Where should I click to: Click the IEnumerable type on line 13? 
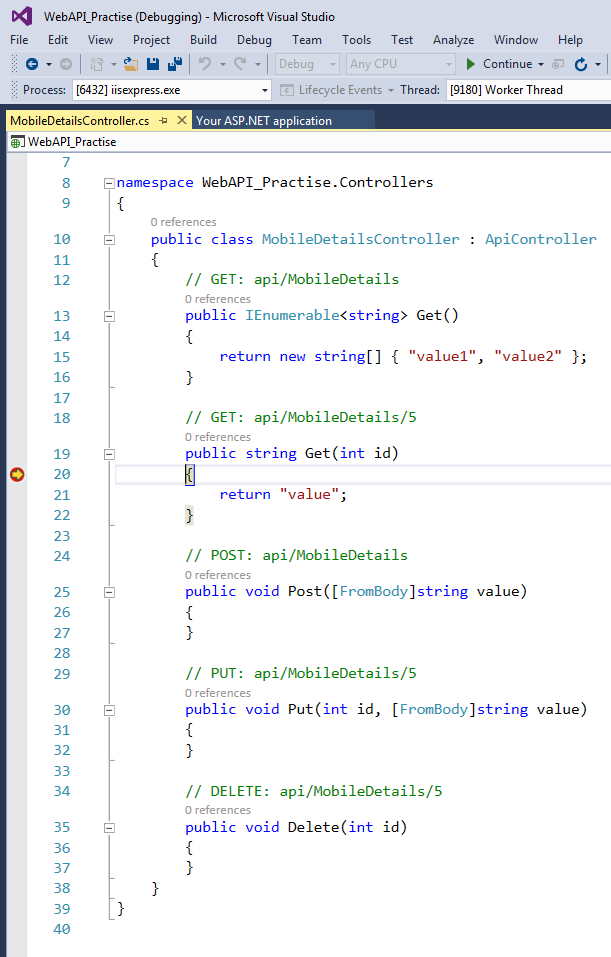(292, 316)
